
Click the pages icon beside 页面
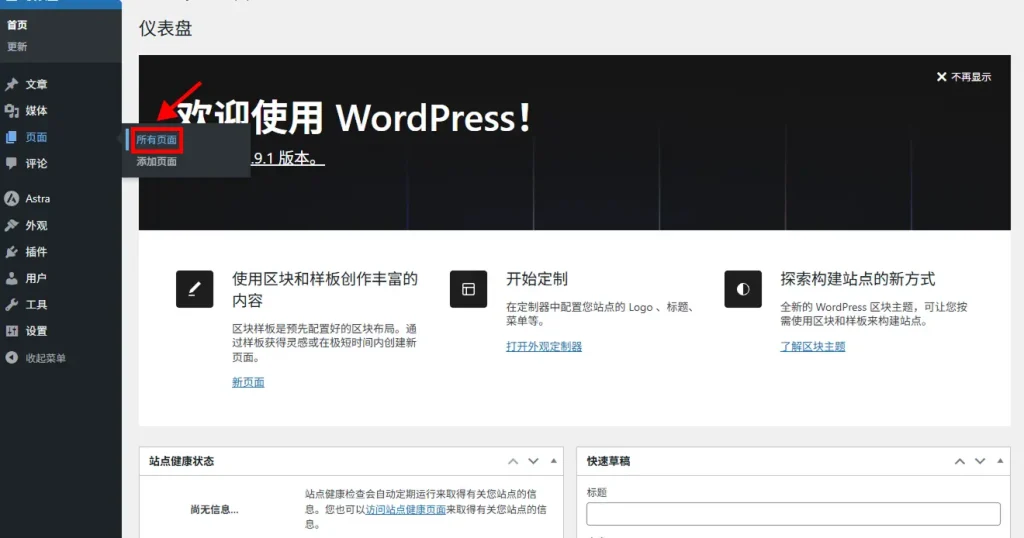[12, 137]
